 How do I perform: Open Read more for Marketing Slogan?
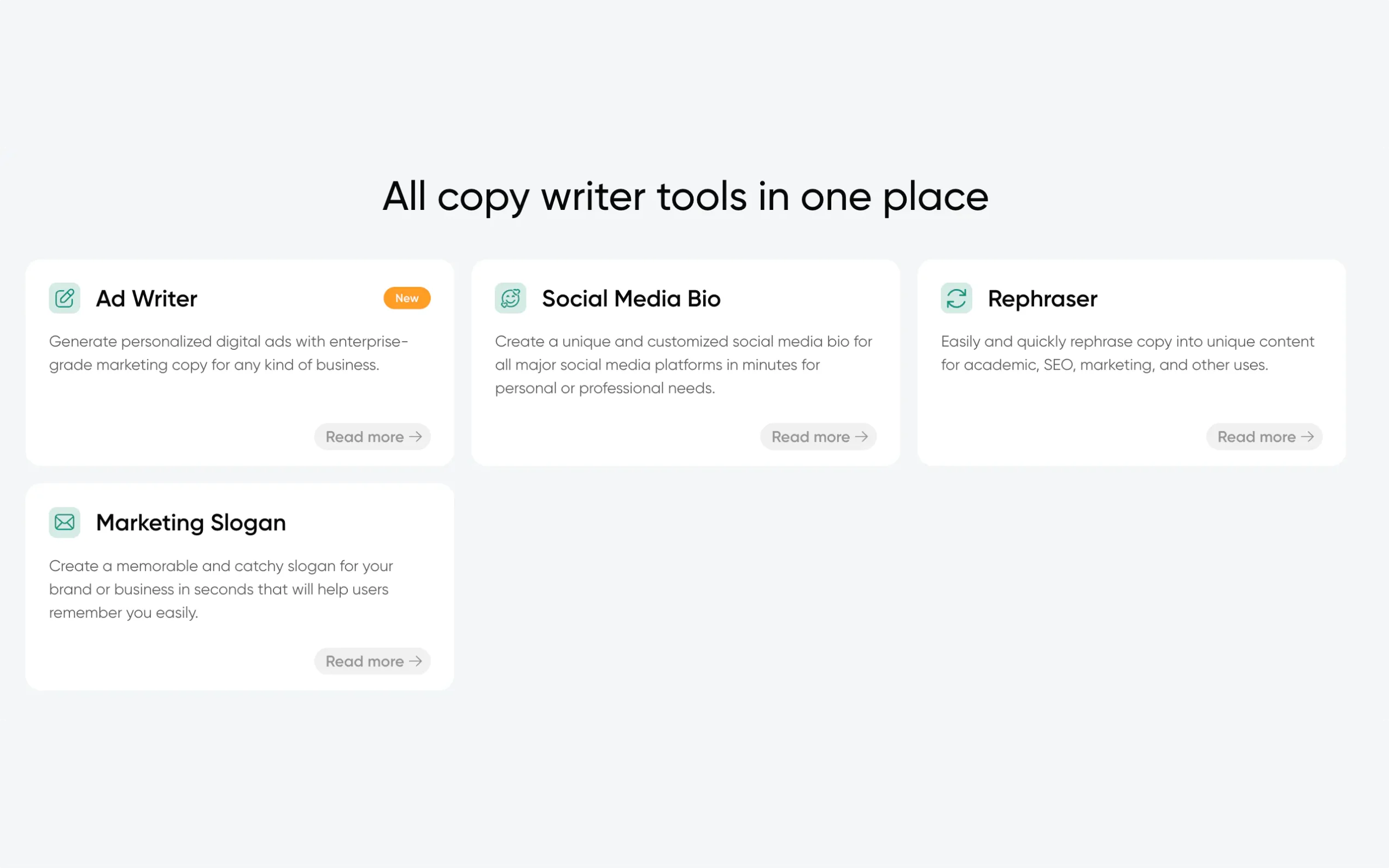372,661
